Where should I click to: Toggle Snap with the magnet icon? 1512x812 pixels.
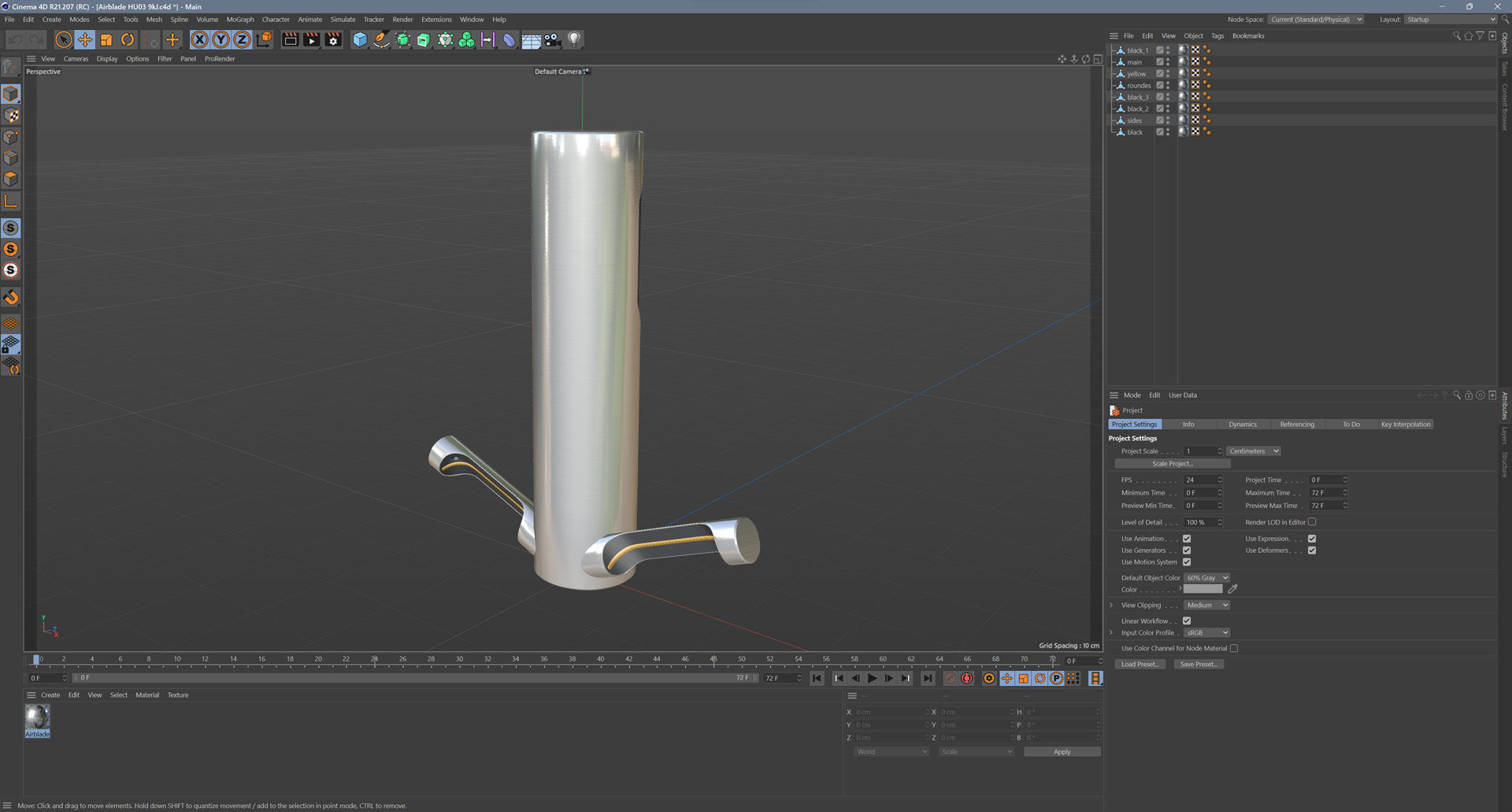pos(11,297)
